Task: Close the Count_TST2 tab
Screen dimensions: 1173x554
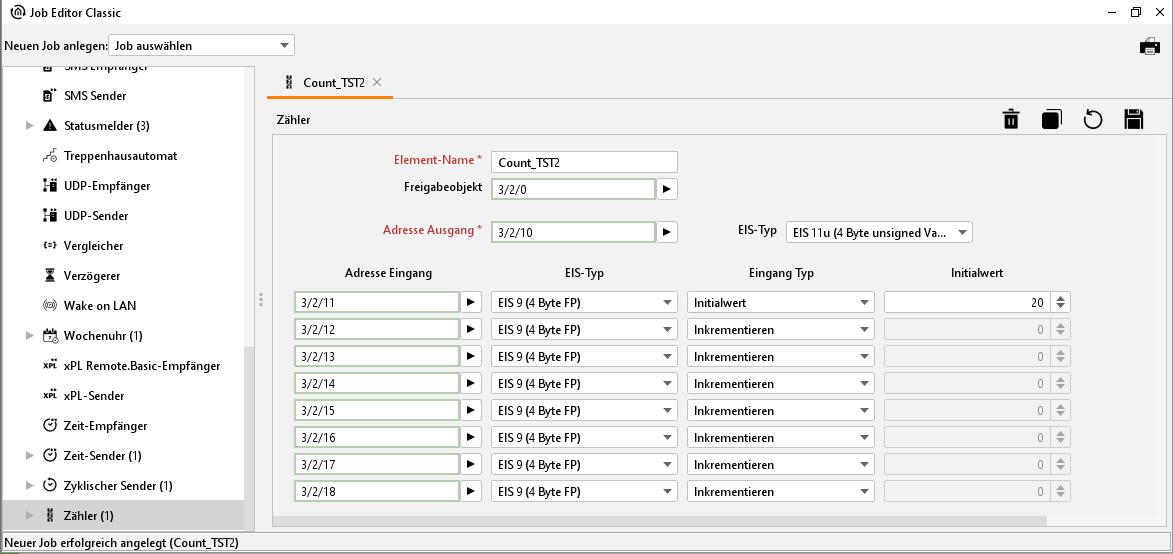Action: tap(377, 83)
